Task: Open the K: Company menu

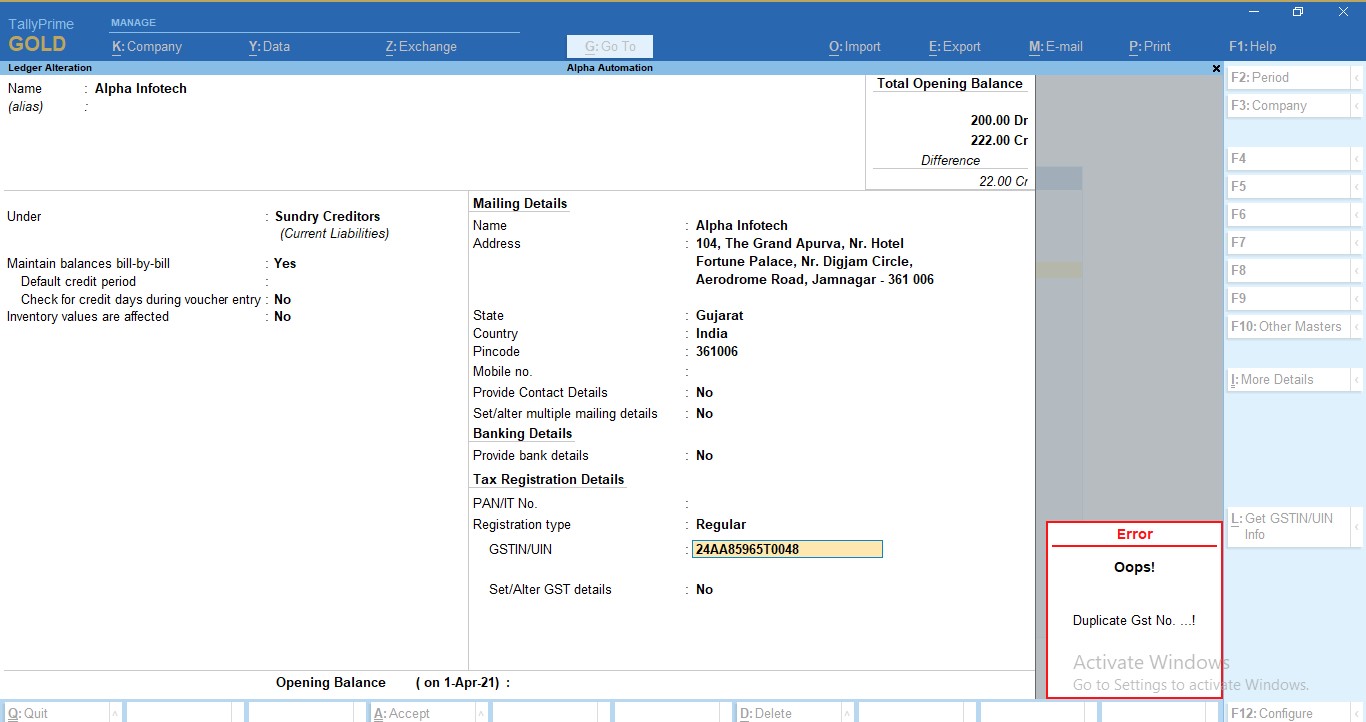Action: point(148,46)
